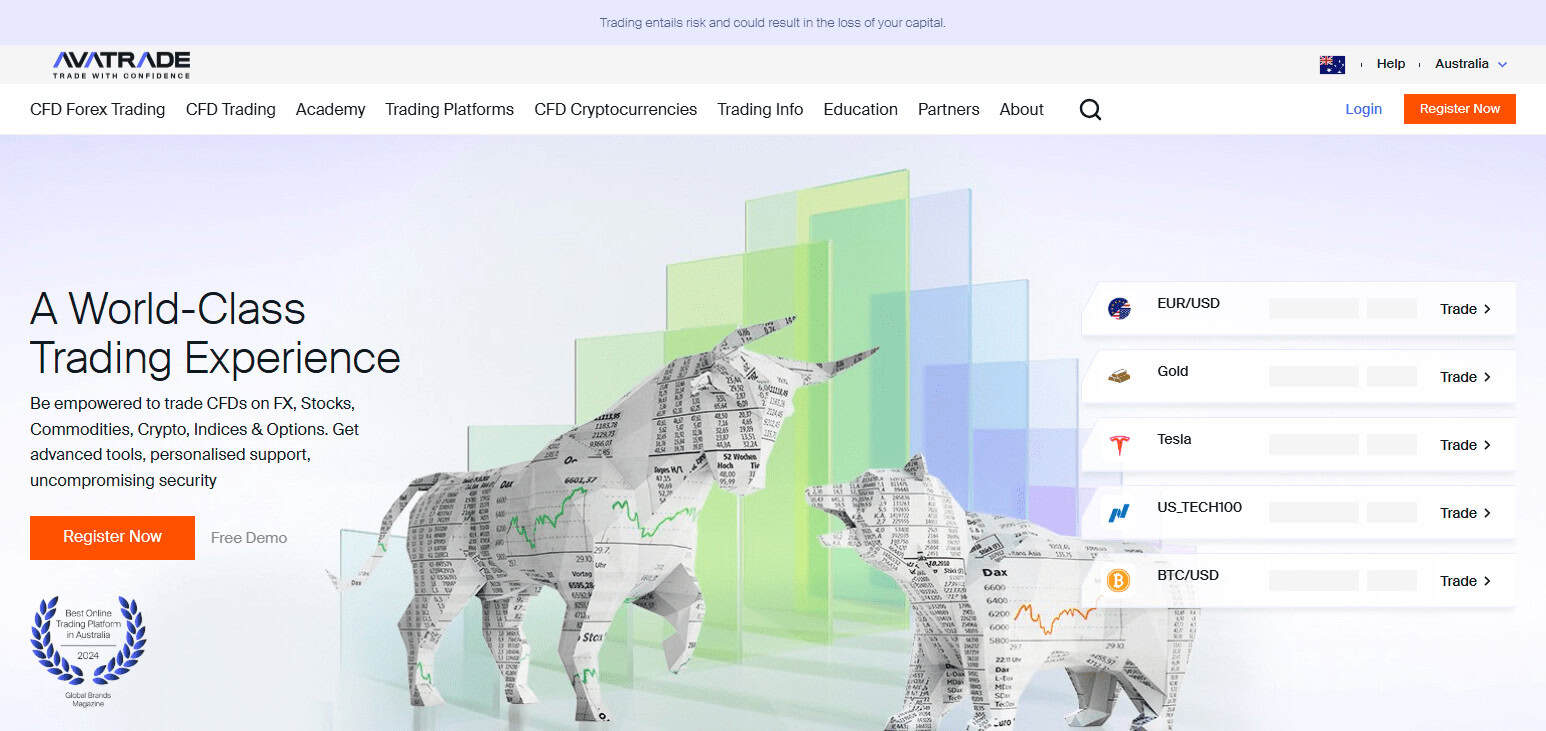Viewport: 1546px width, 731px height.
Task: Open the About menu
Action: point(1022,110)
